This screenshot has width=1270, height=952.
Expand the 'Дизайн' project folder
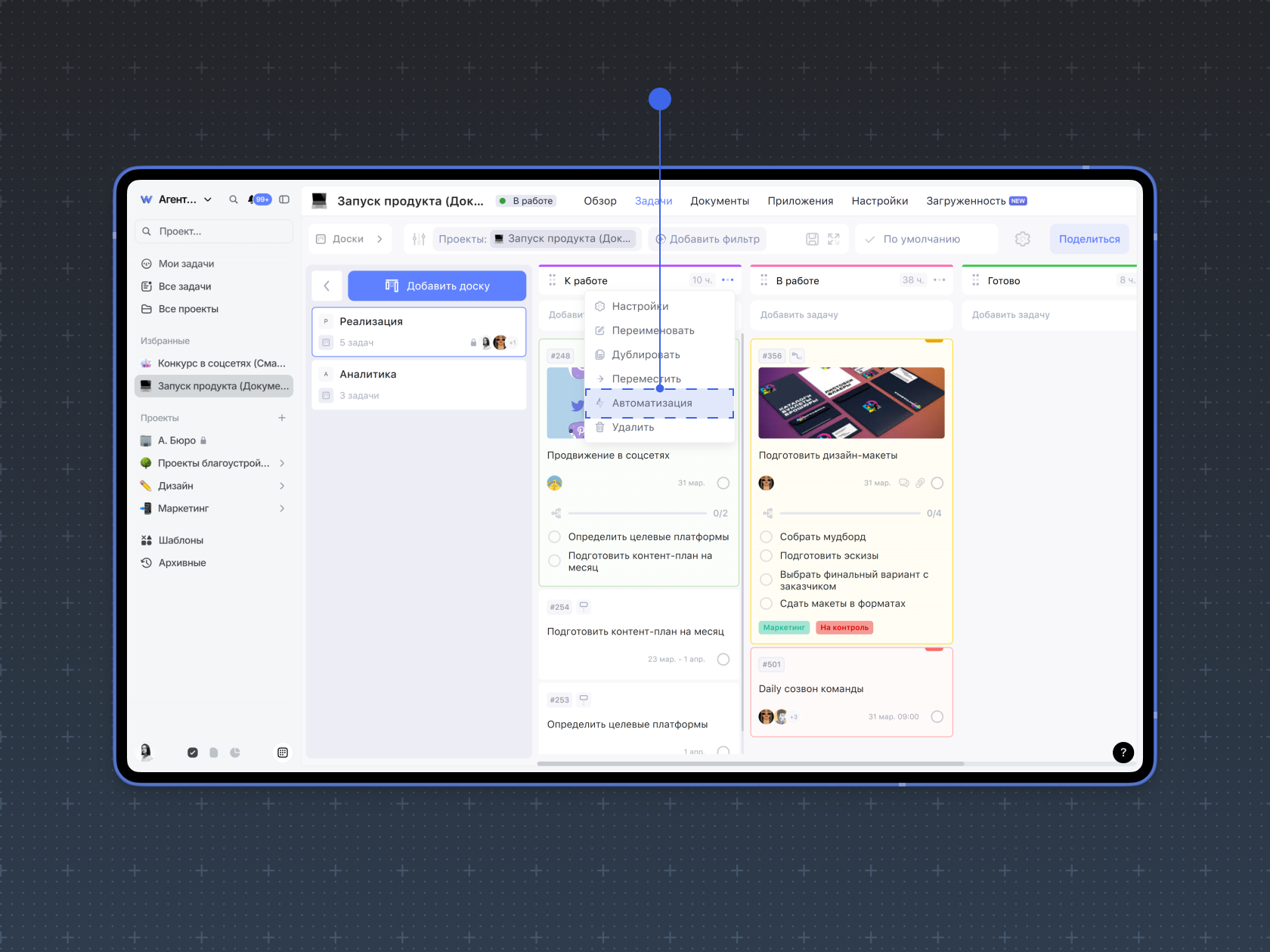coord(282,486)
